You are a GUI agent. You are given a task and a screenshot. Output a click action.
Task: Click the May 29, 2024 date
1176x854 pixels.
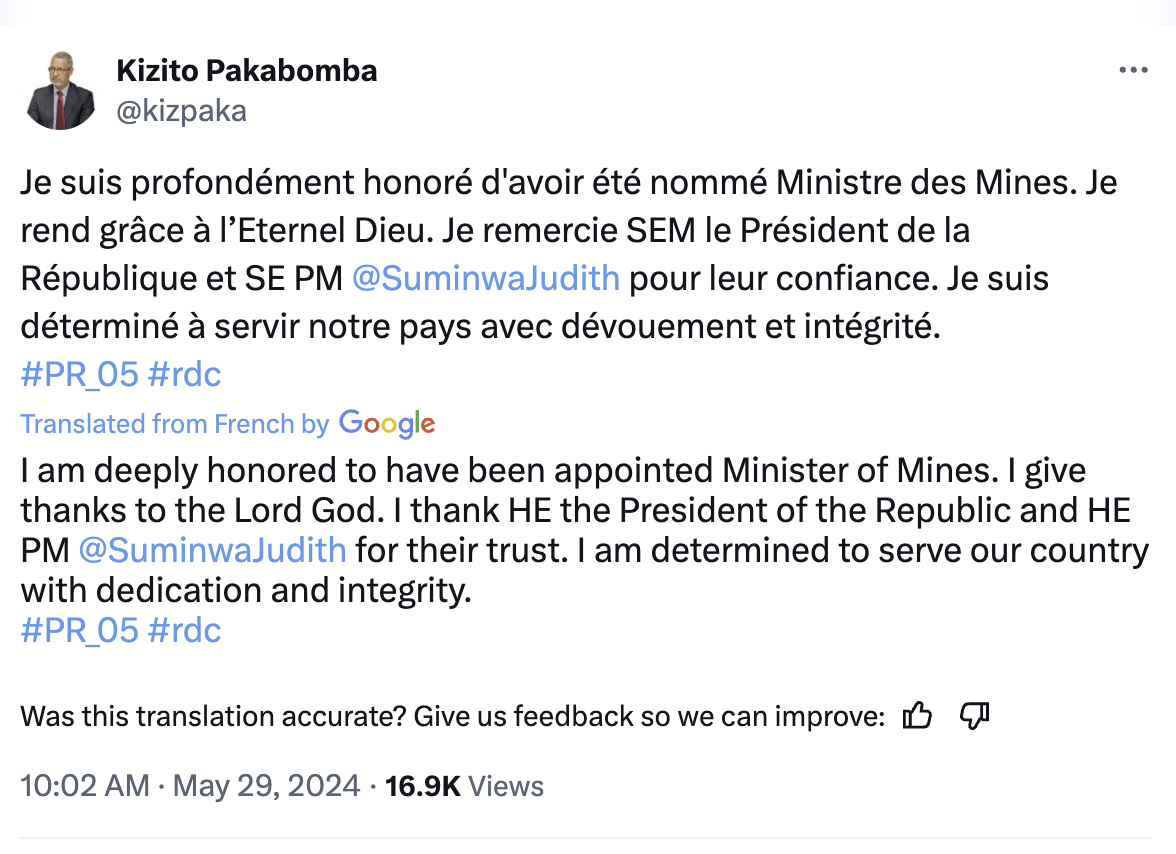tap(266, 786)
